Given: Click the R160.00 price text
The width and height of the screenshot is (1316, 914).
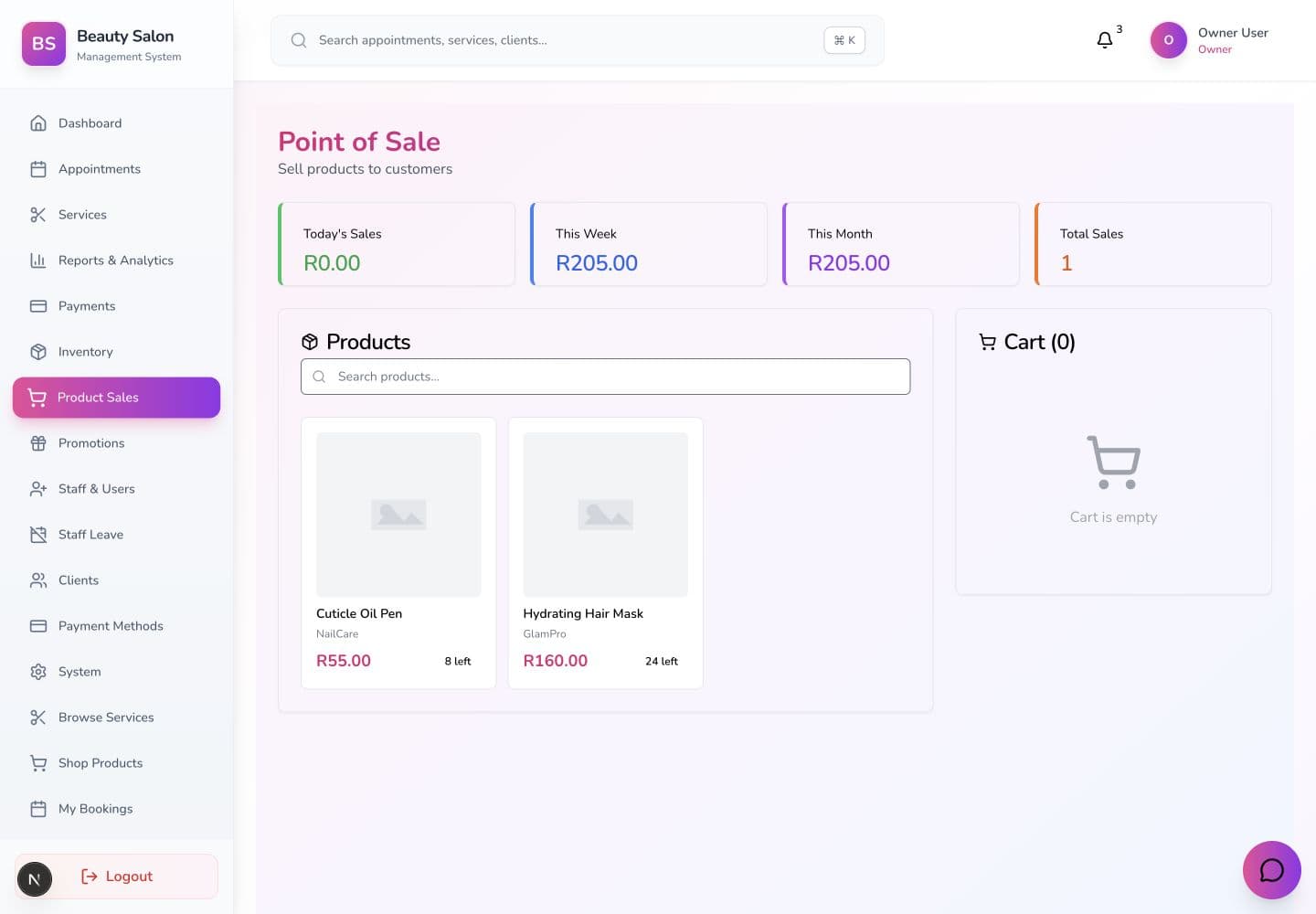Looking at the screenshot, I should [x=555, y=661].
